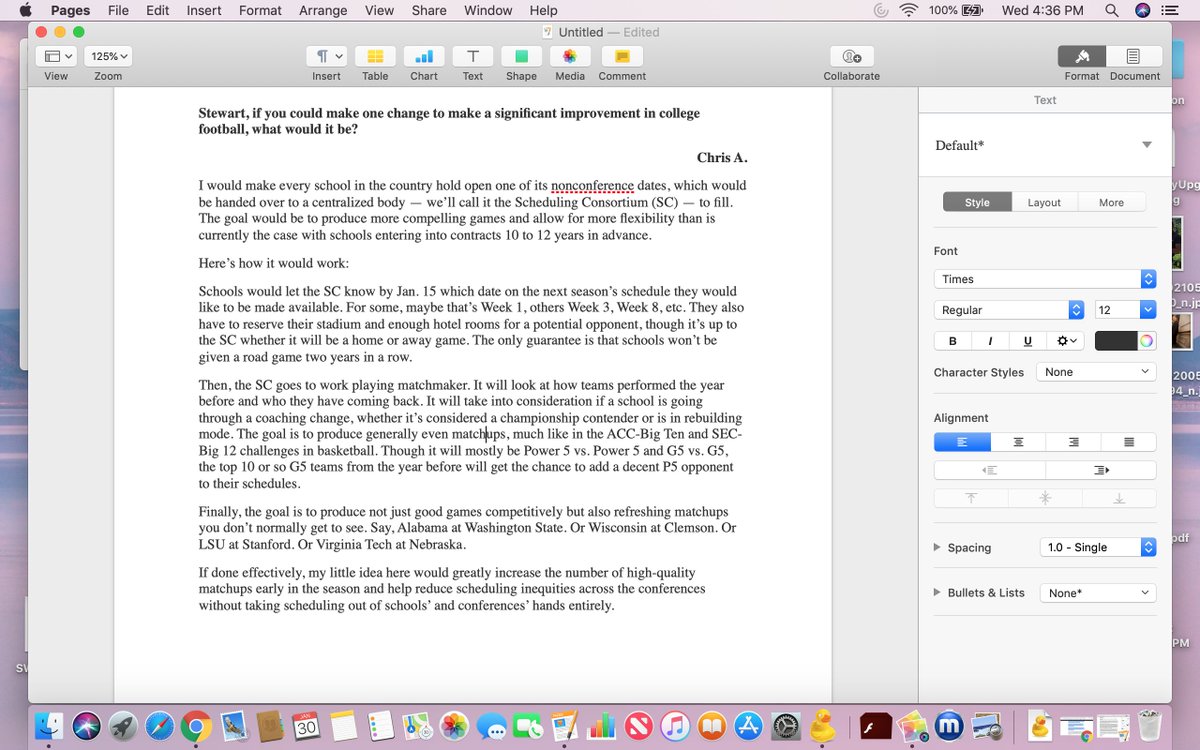Click the Collaborate toolbar icon
The height and width of the screenshot is (750, 1200).
point(852,57)
